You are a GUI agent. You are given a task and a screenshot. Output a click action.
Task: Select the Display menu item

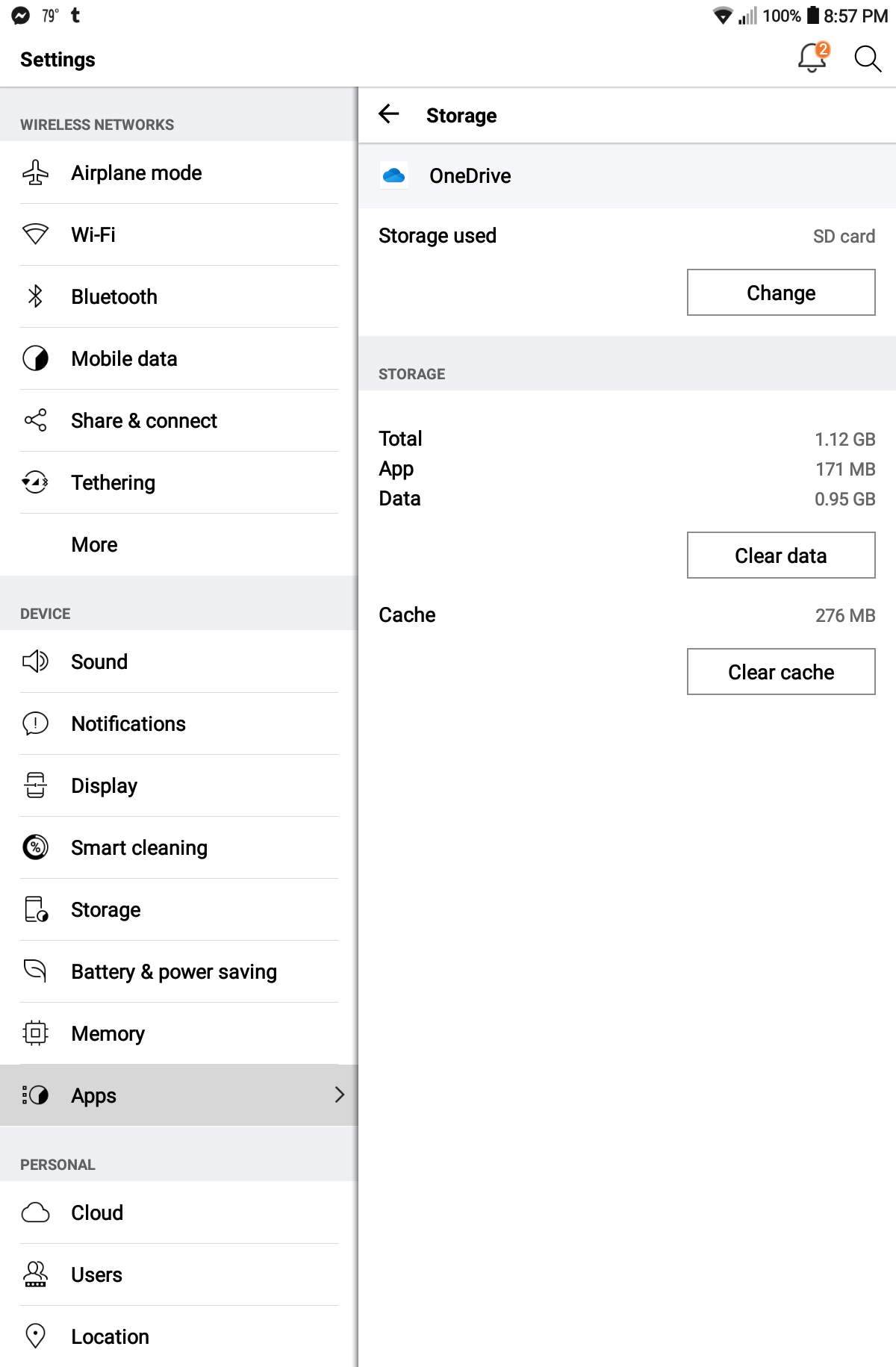[105, 785]
